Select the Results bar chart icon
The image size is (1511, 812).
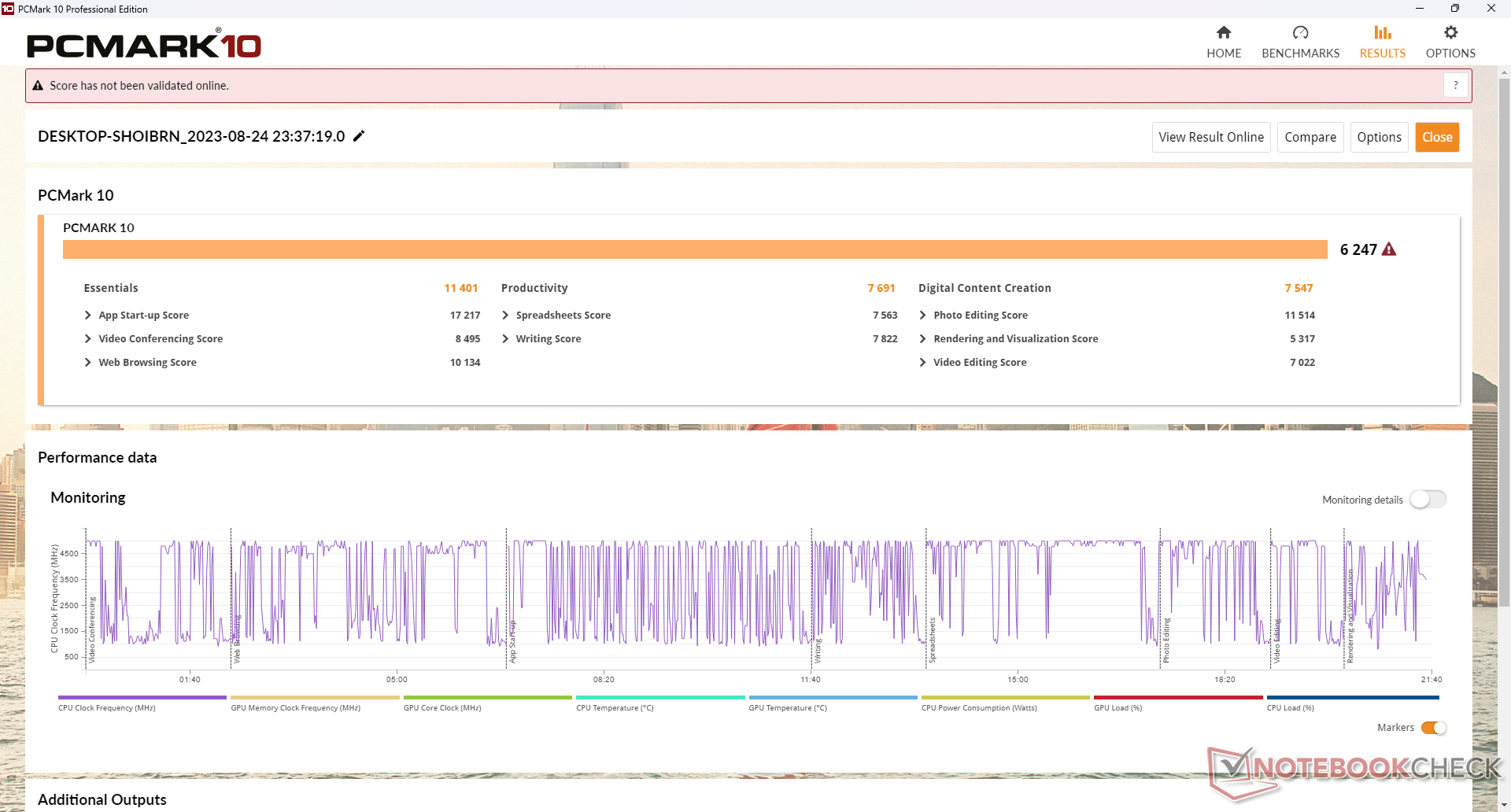tap(1382, 32)
